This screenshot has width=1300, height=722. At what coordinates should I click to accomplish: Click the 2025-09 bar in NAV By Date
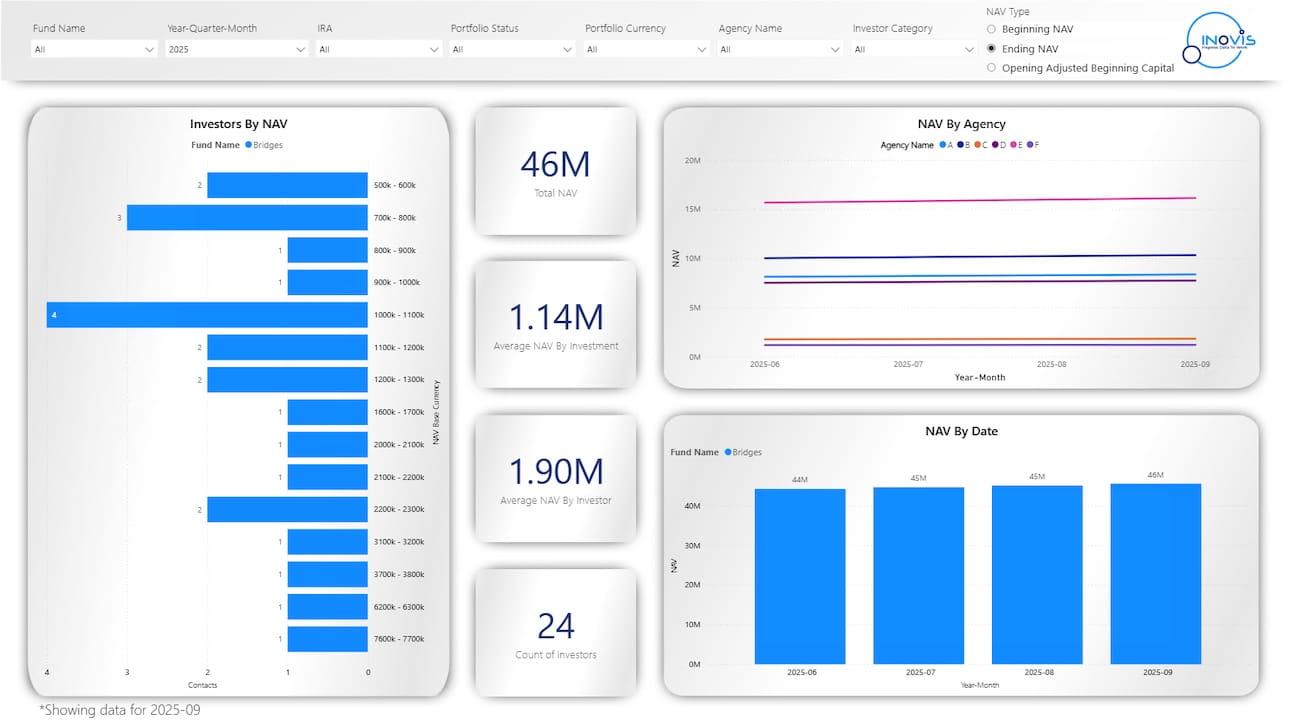pyautogui.click(x=1155, y=574)
